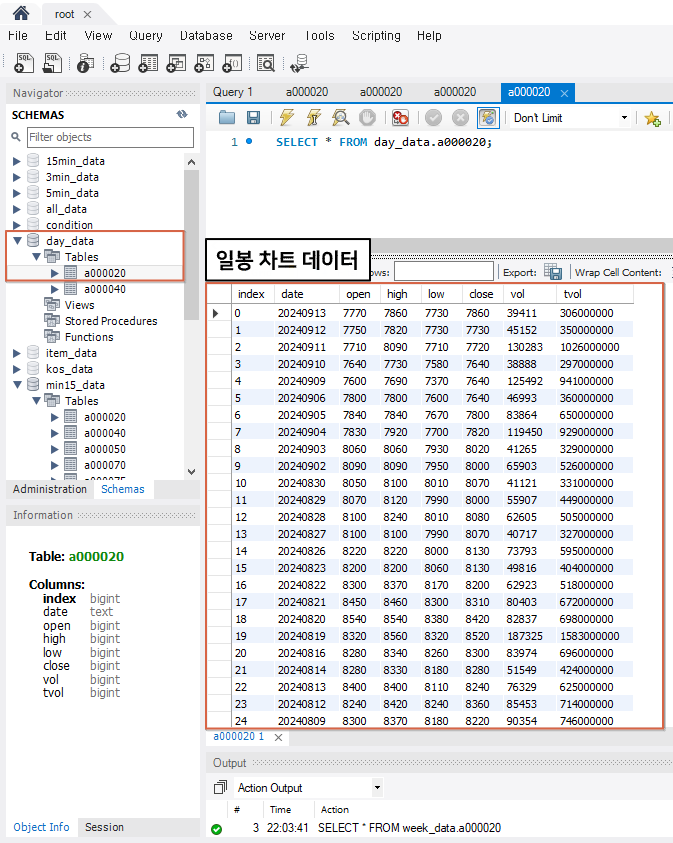
Task: Toggle autocommit mode icon
Action: 488,117
